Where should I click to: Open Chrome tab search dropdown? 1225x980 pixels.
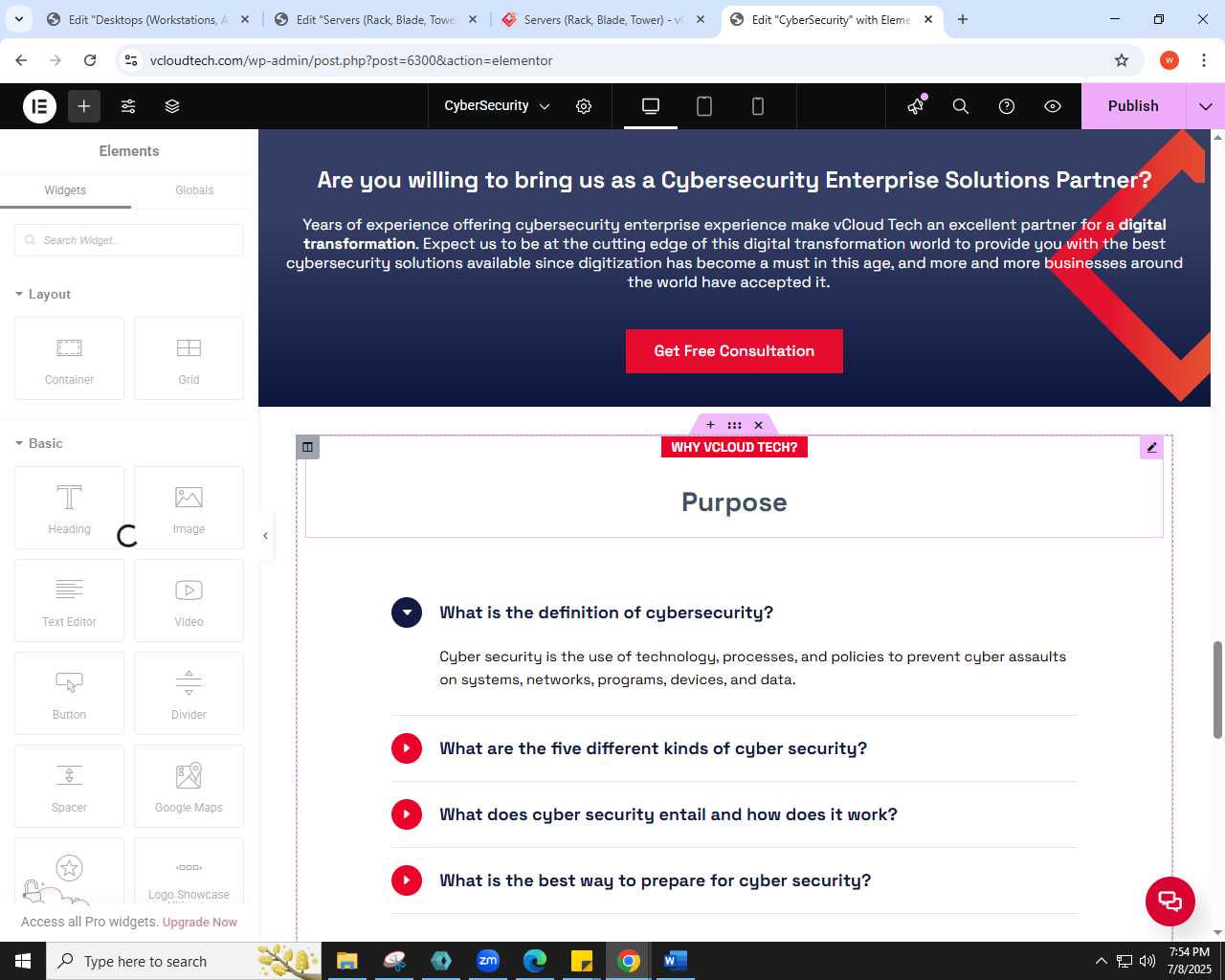click(19, 19)
